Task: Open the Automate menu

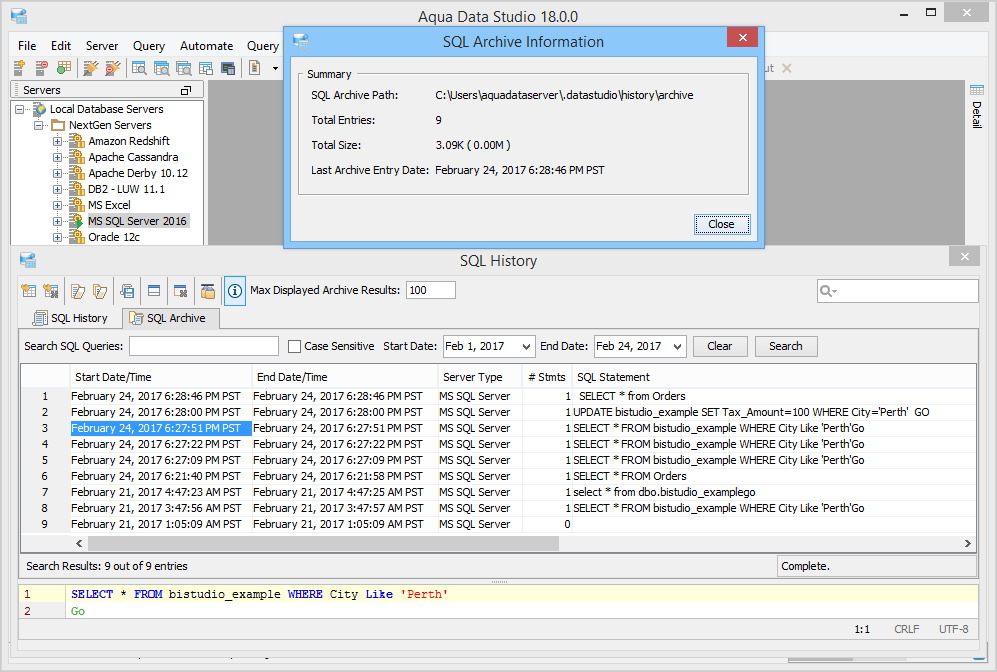Action: (x=206, y=46)
